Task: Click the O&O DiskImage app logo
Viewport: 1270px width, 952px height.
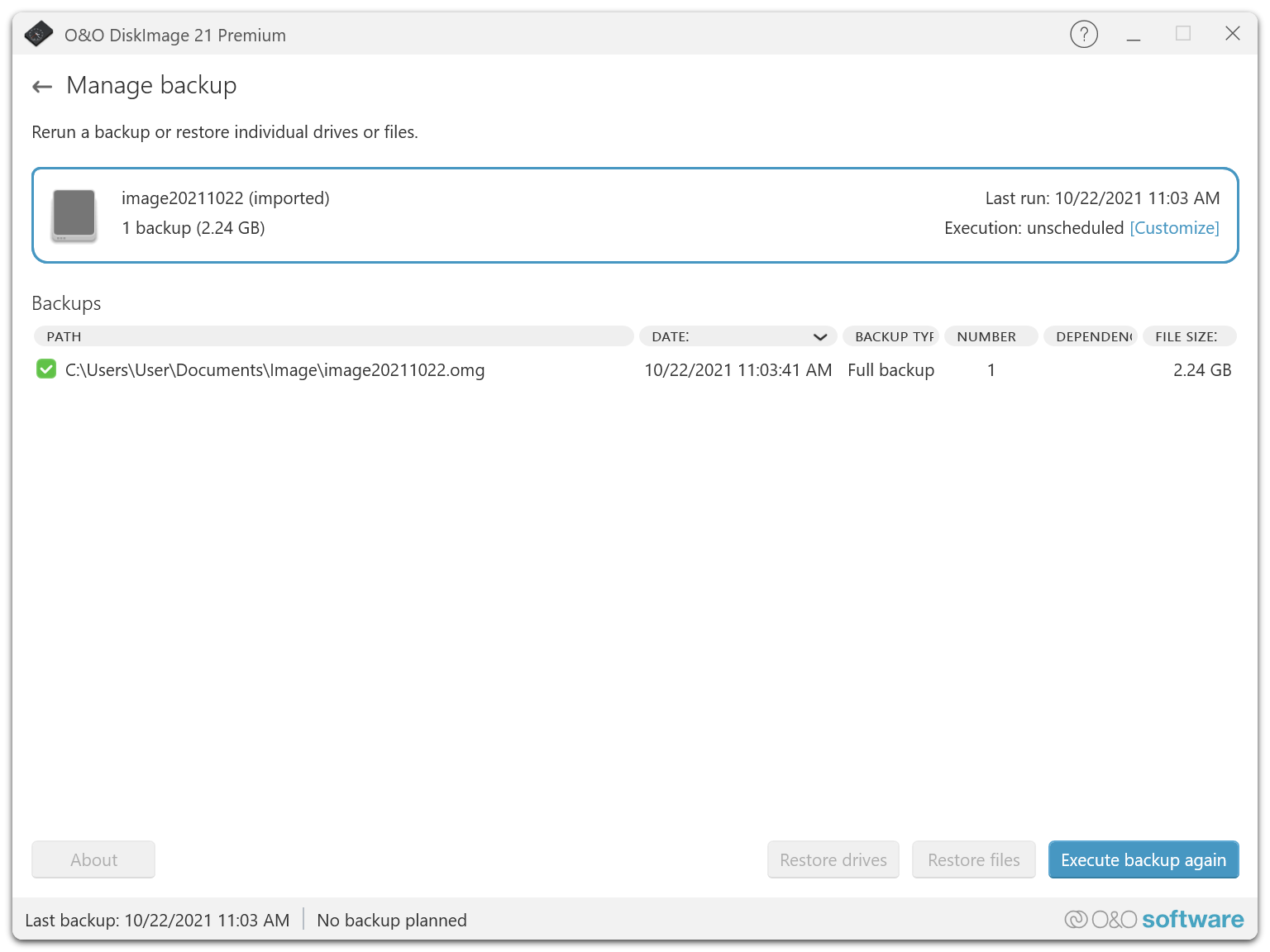Action: pyautogui.click(x=39, y=34)
